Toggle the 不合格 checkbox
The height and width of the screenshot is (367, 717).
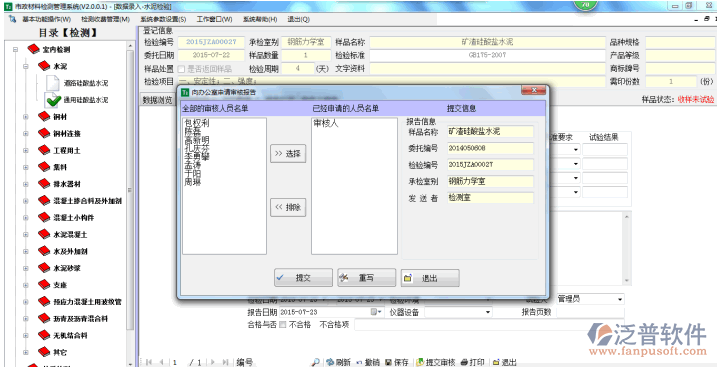[x=283, y=325]
